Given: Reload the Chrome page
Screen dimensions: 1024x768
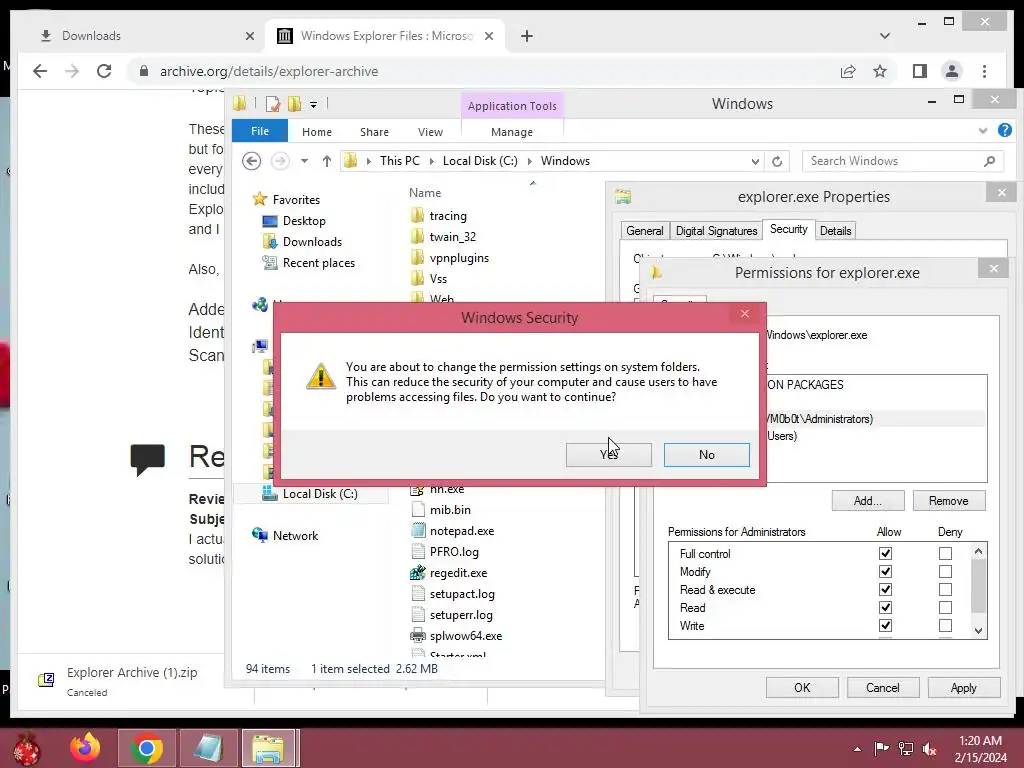Looking at the screenshot, I should pos(104,71).
